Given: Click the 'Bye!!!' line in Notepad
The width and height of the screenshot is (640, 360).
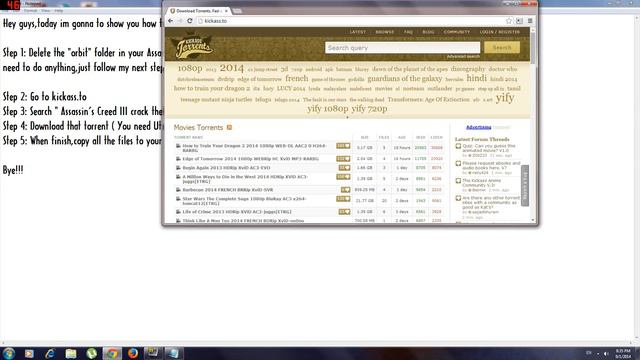Looking at the screenshot, I should pos(13,170).
